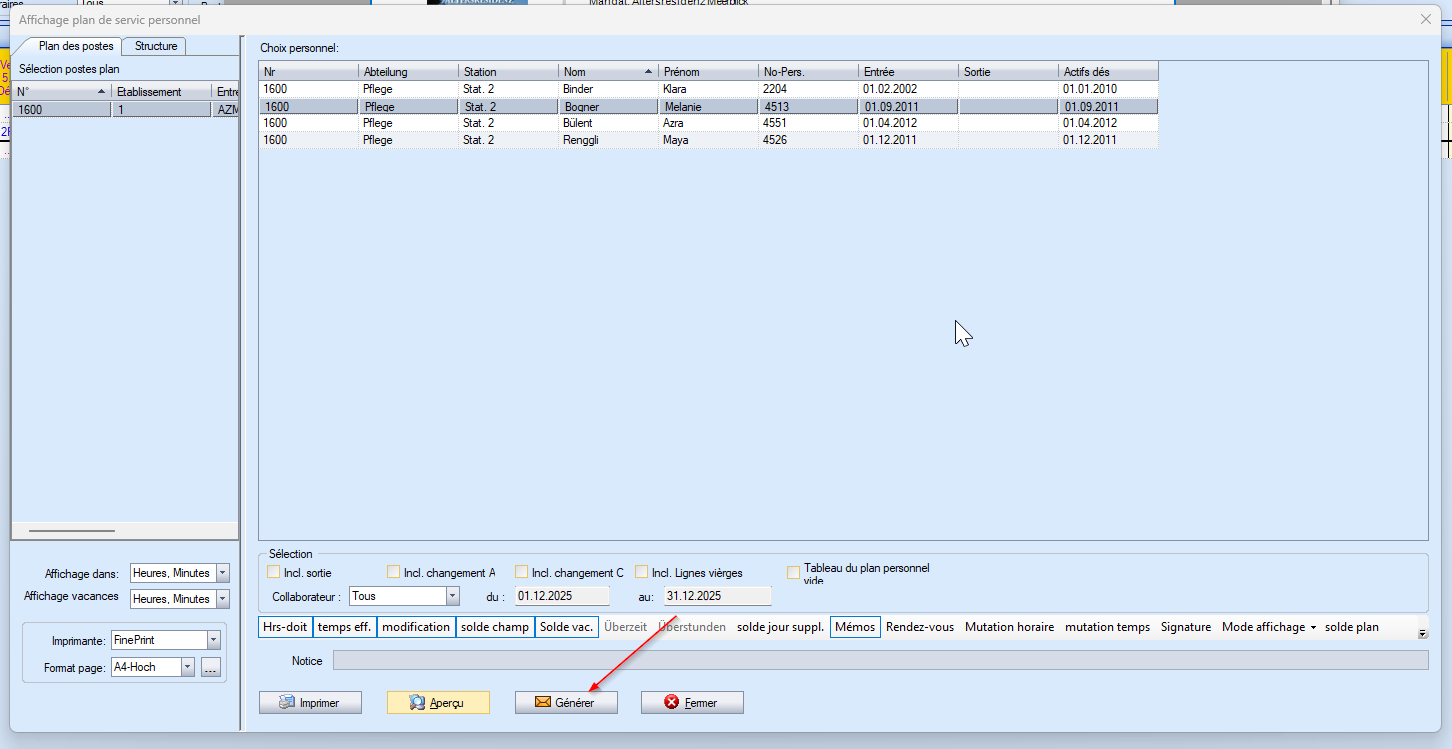Click the Imprimer printer button
Viewport: 1452px width, 749px height.
click(x=310, y=703)
